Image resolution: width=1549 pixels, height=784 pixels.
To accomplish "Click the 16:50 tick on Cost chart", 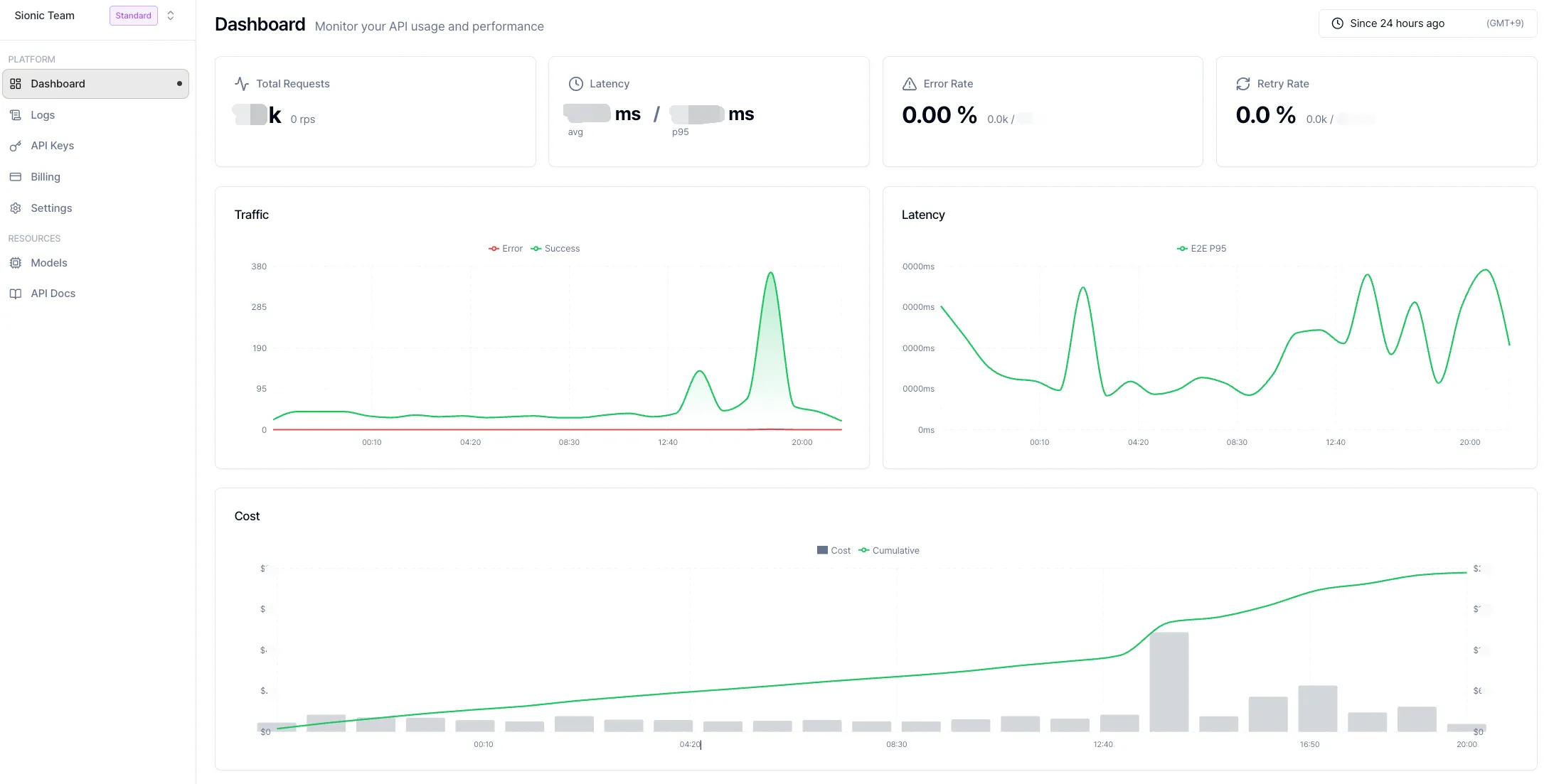I will click(1309, 745).
